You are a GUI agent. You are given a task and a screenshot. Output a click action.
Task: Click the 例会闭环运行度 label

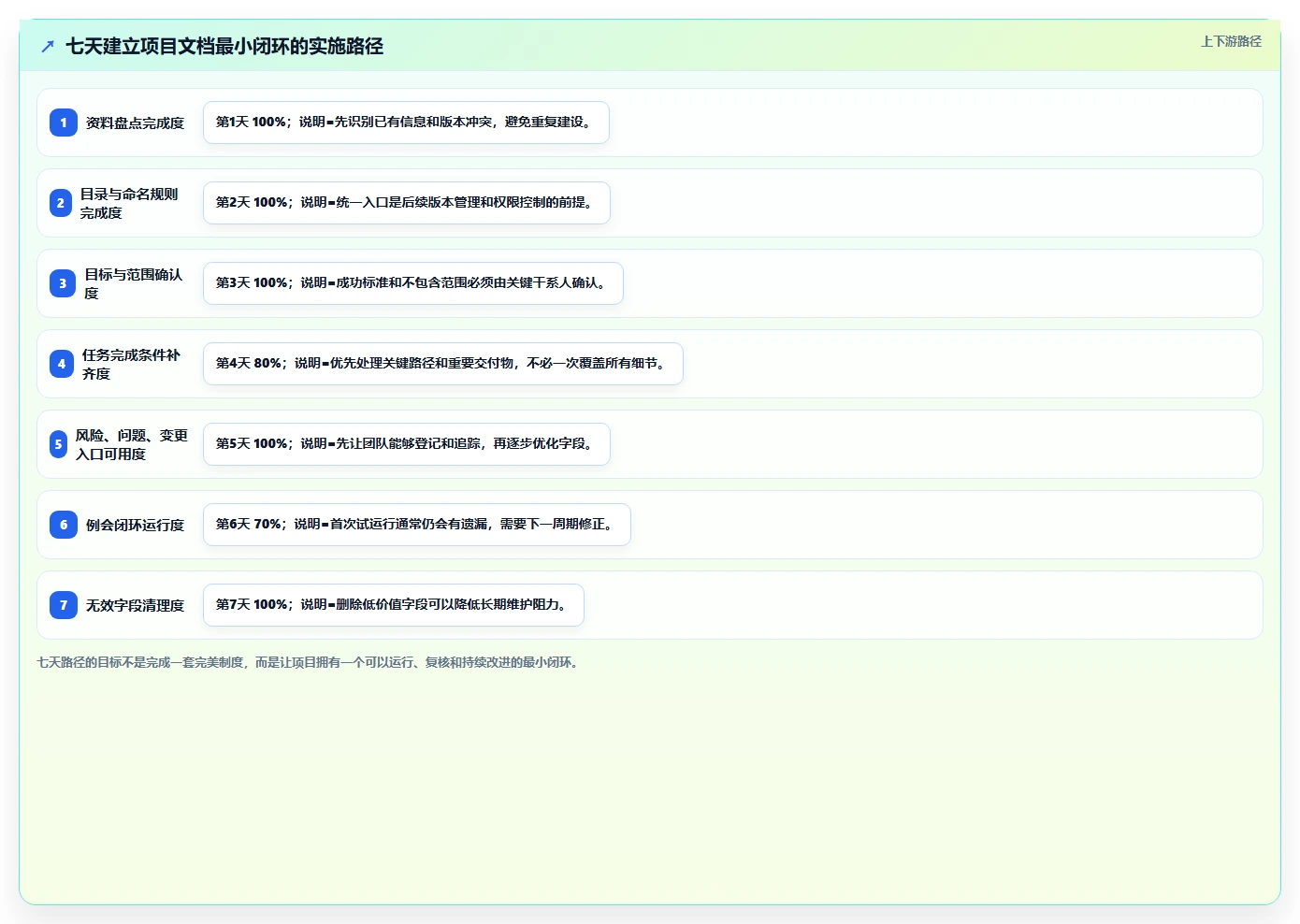pyautogui.click(x=135, y=525)
